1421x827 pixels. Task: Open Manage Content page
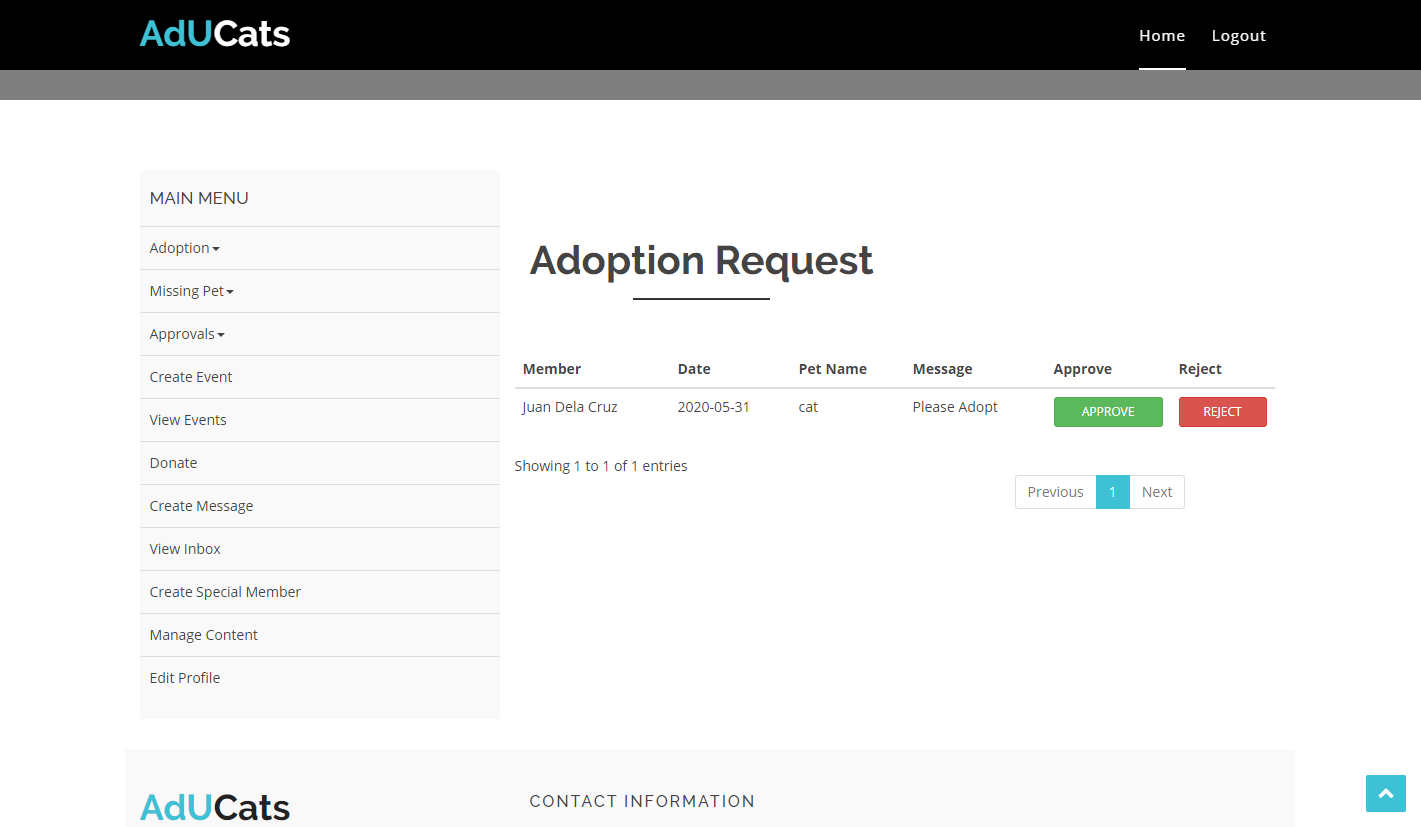(204, 635)
